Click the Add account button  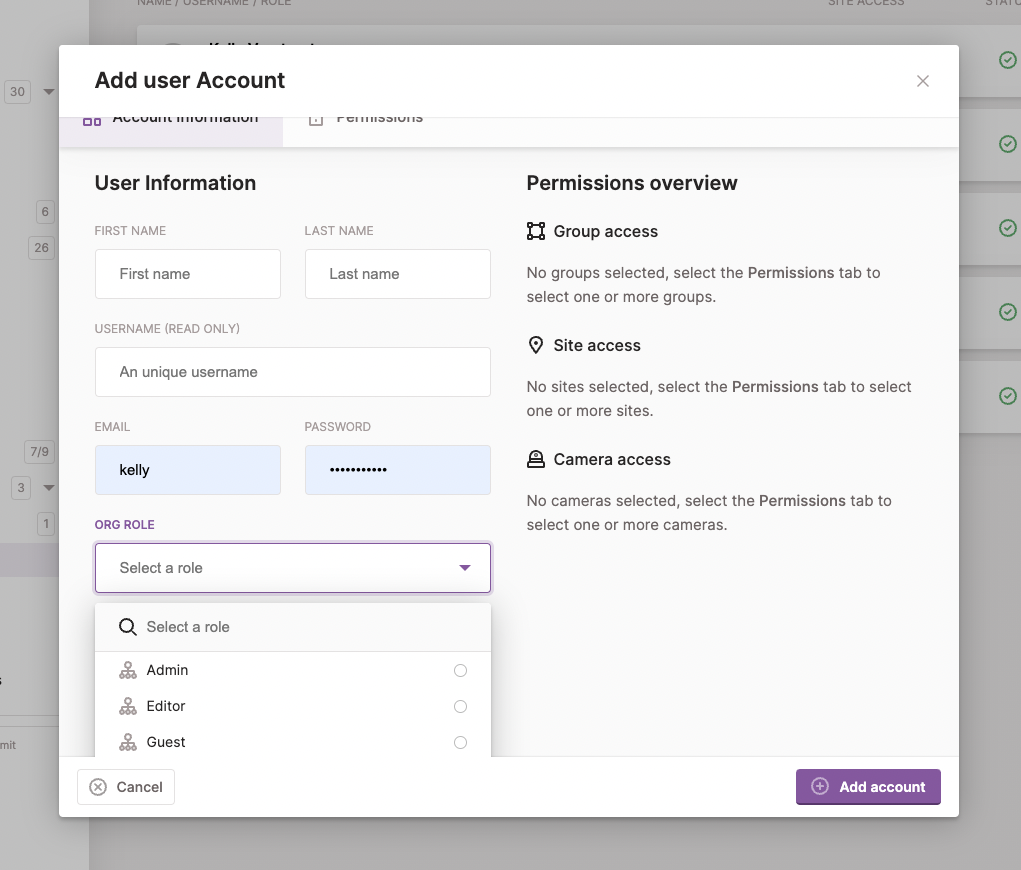pos(868,787)
